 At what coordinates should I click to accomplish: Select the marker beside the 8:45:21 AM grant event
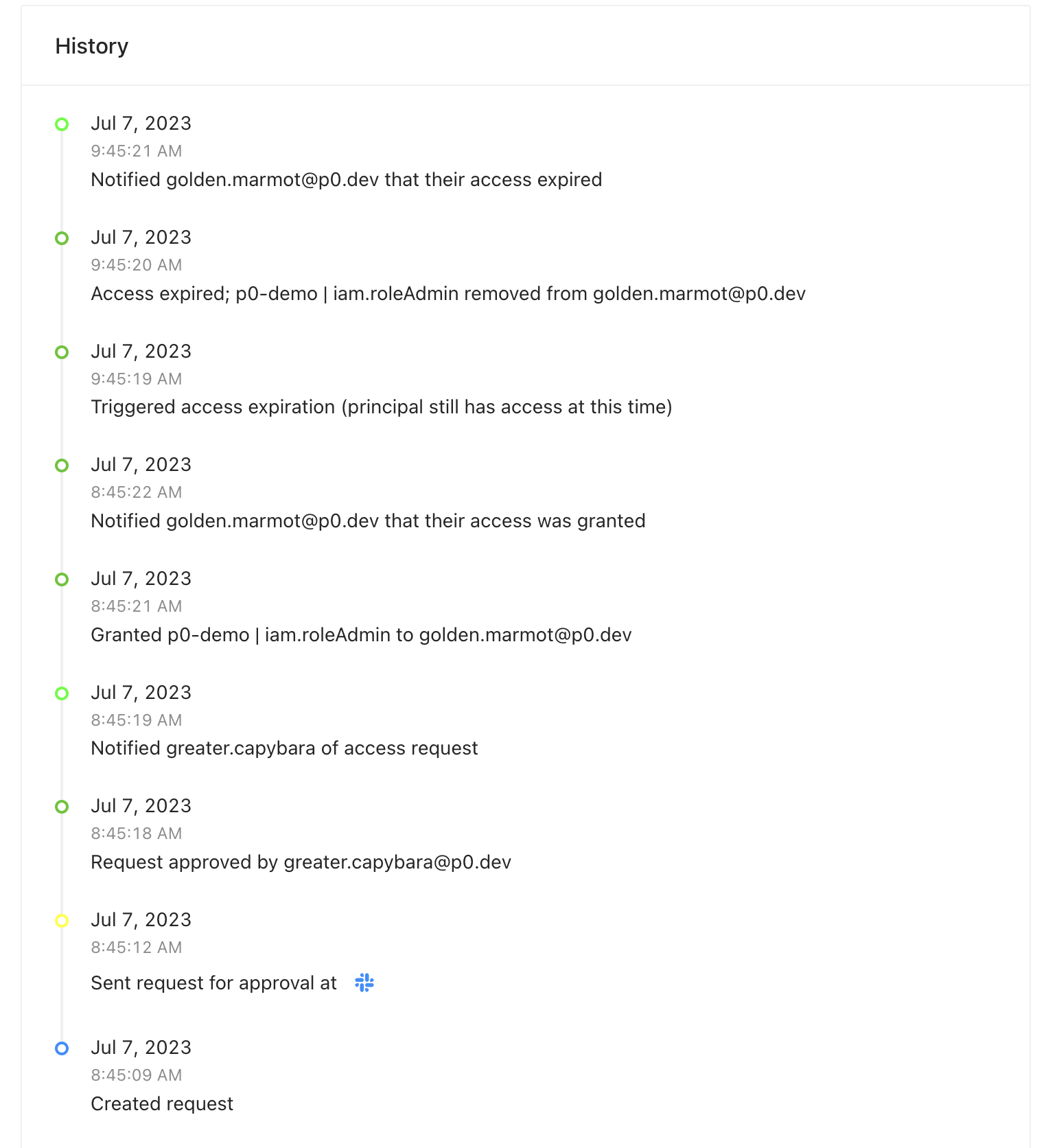pos(62,579)
